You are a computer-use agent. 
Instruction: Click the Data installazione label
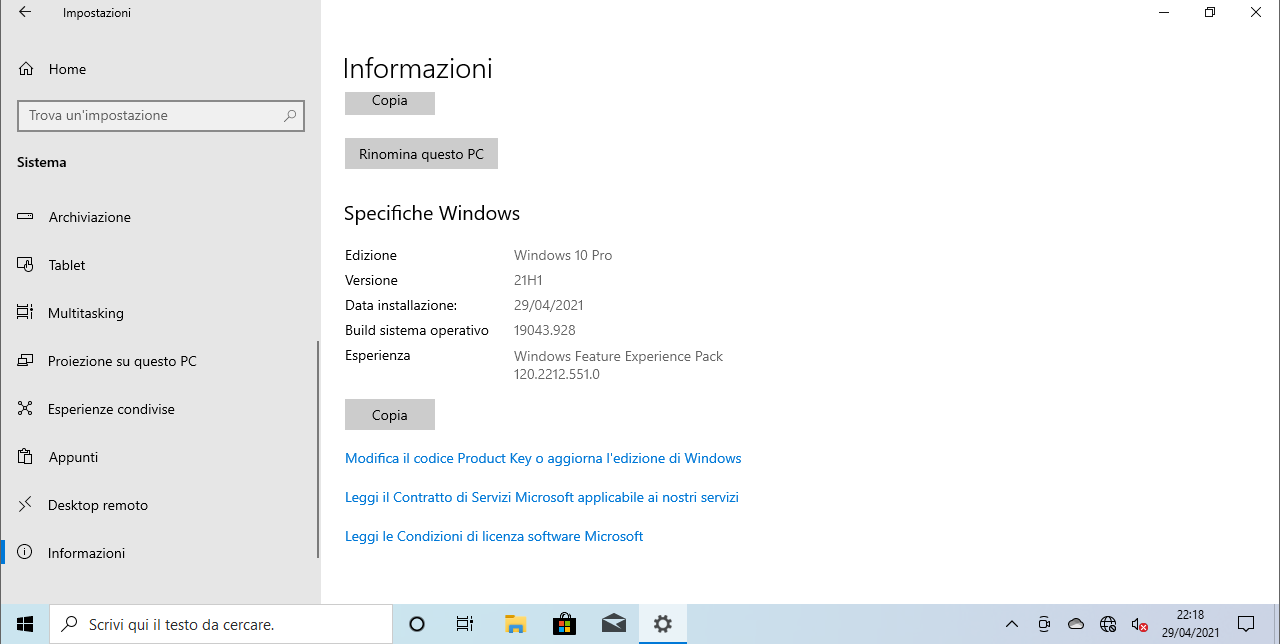tap(401, 305)
